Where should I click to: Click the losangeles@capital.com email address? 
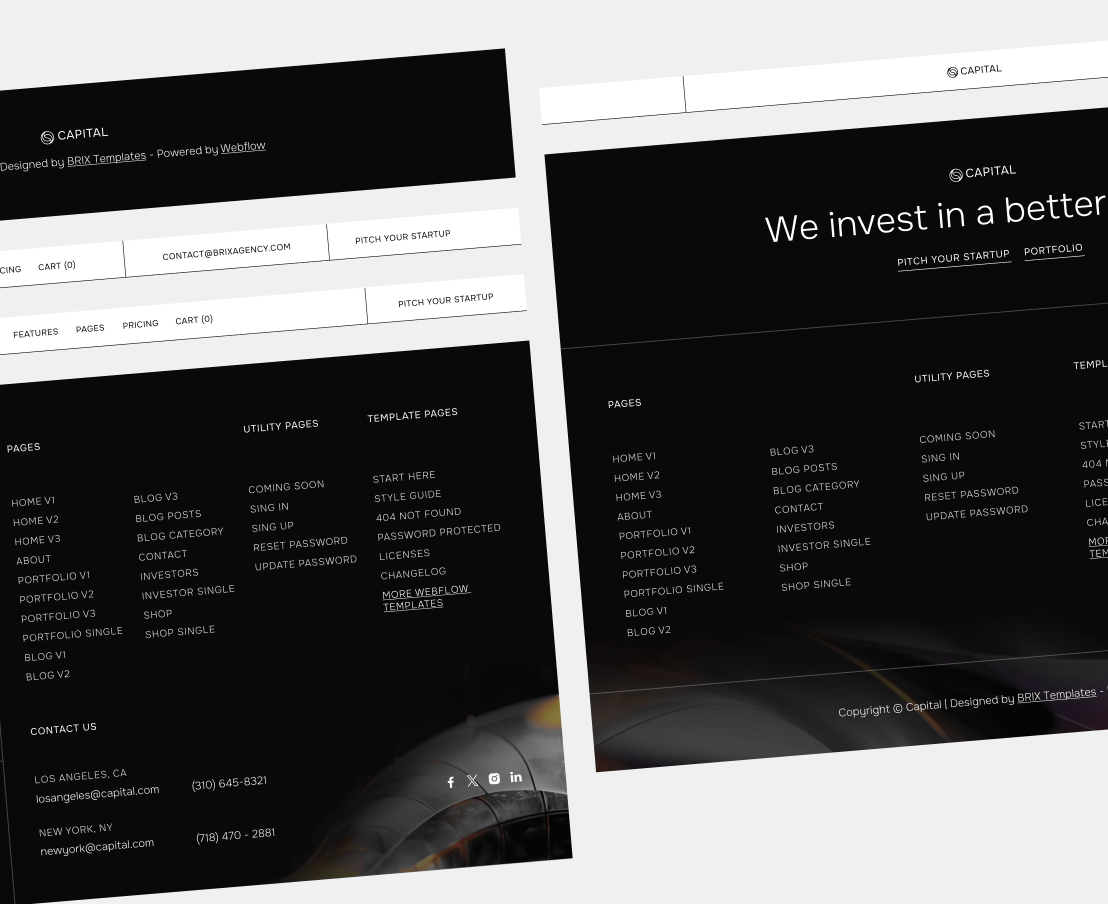98,790
